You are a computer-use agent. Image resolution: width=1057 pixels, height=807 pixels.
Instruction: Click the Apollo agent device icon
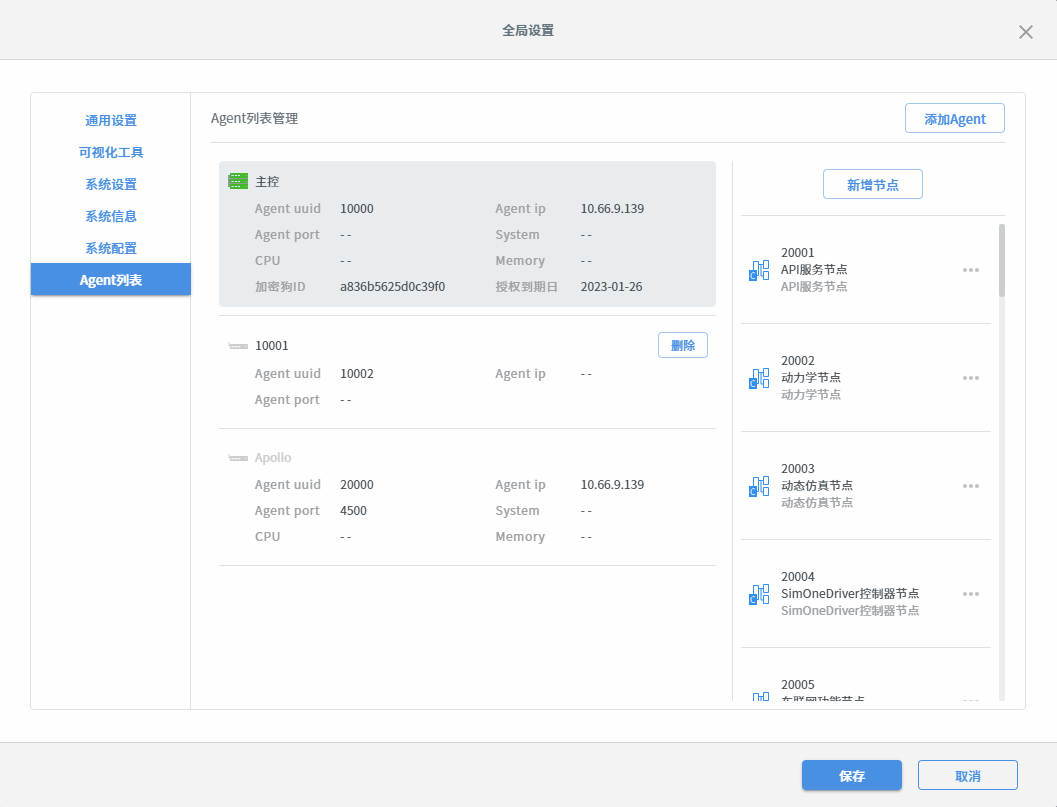(x=237, y=458)
